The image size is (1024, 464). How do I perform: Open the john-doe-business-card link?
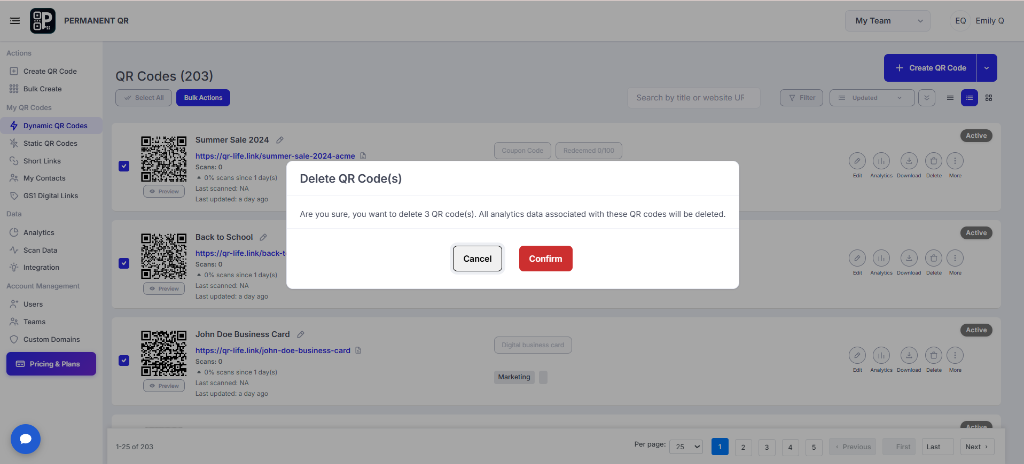[273, 350]
